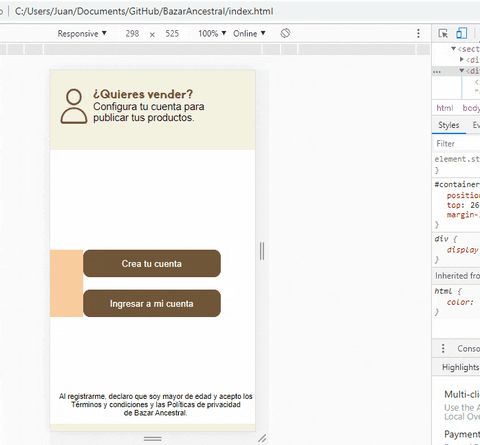
Task: Click the right-side viewport width handle
Action: coord(262,251)
